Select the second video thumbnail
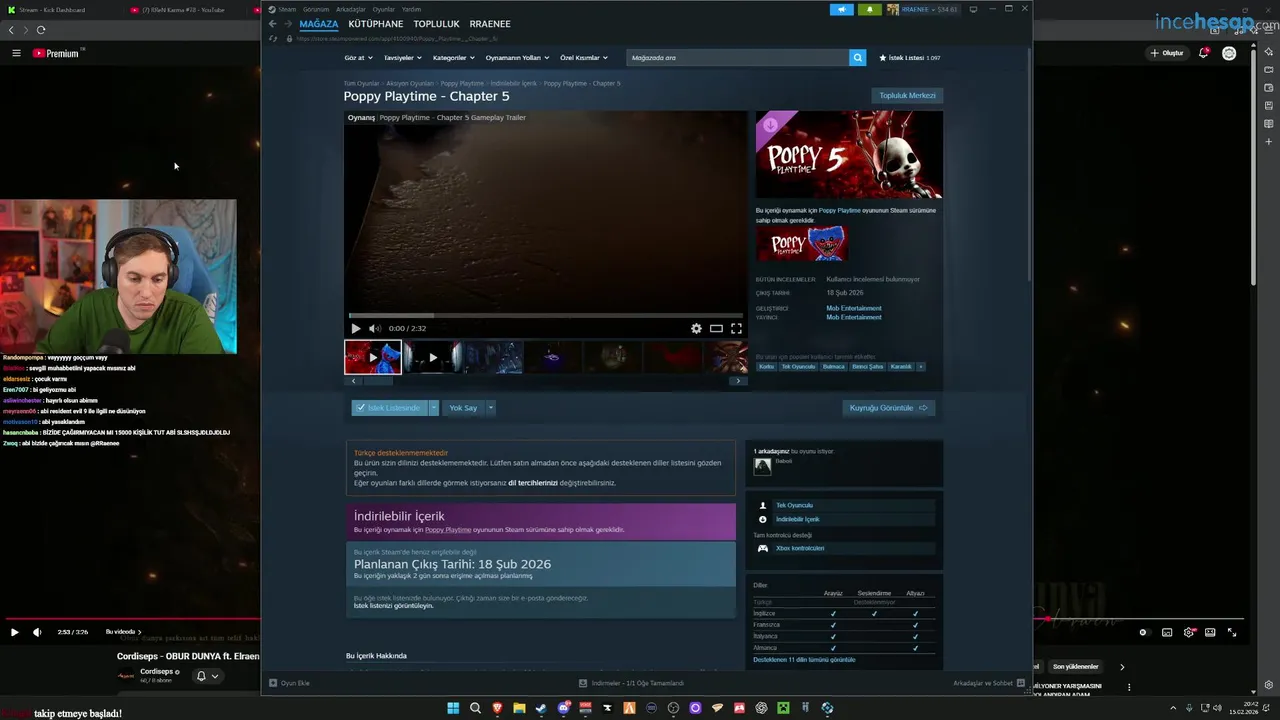Viewport: 1280px width, 720px height. click(x=432, y=357)
